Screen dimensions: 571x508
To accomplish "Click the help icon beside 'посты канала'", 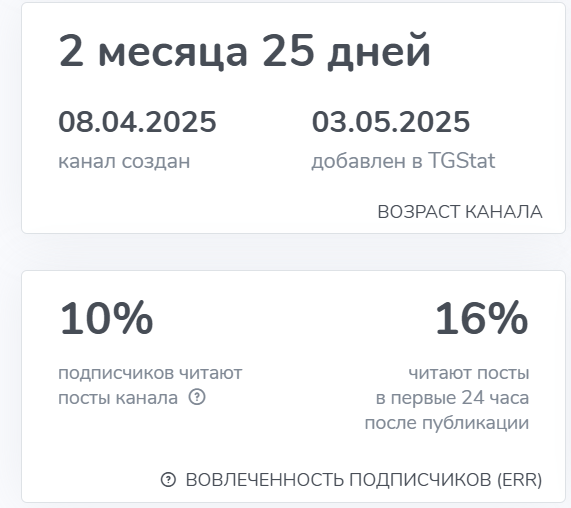I will pyautogui.click(x=197, y=397).
